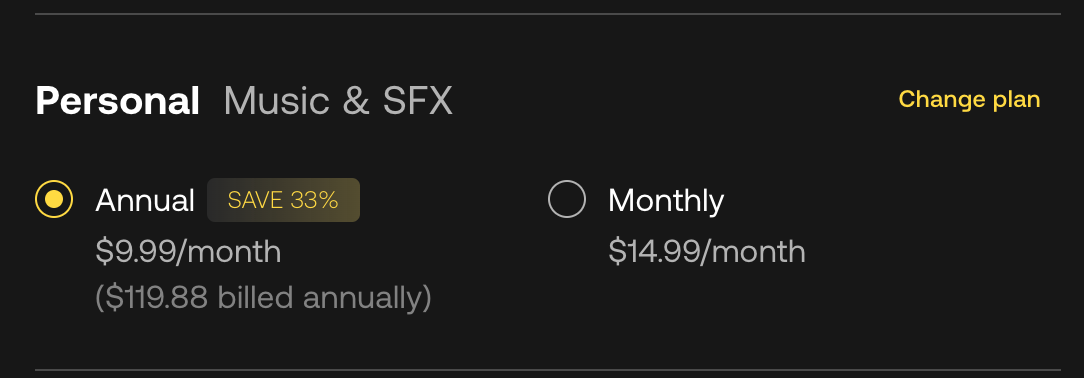Click the yellow discount tag next to Annual
Screen dimensions: 1084x378
[283, 200]
